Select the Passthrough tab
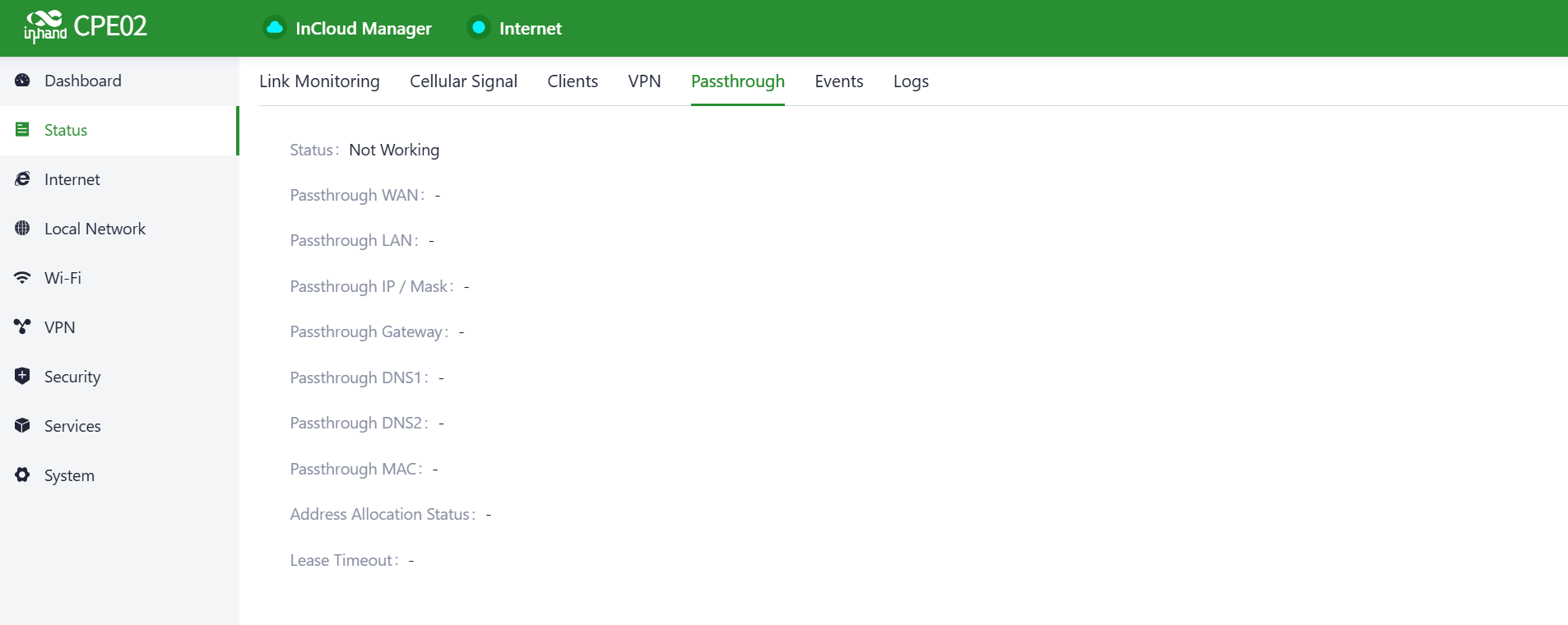 pos(737,81)
